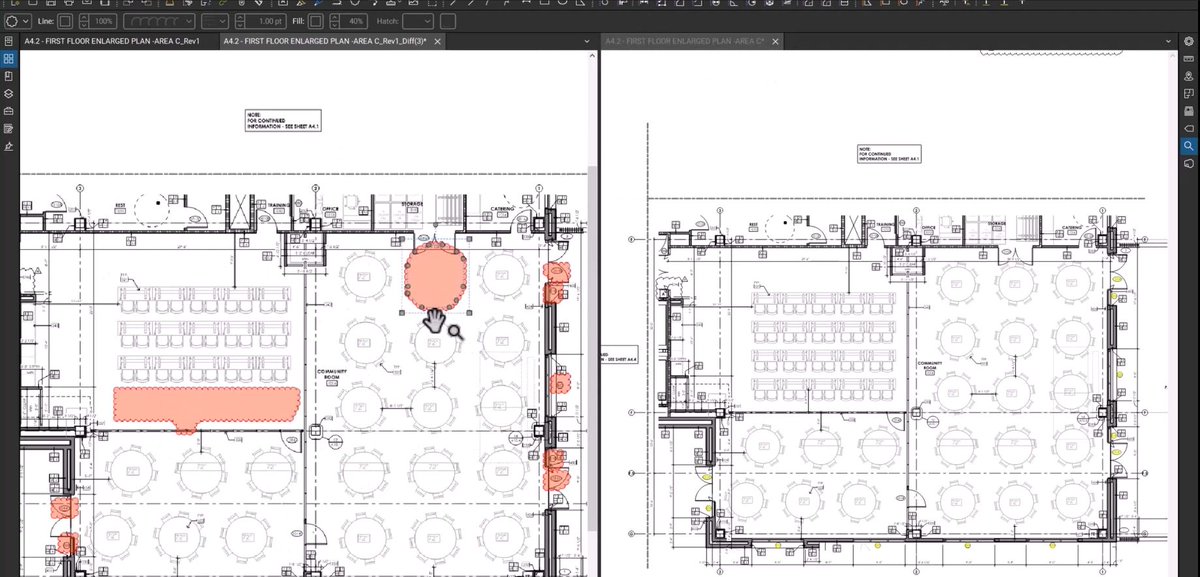Open the Thumbnails panel in left sidebar

point(7,58)
